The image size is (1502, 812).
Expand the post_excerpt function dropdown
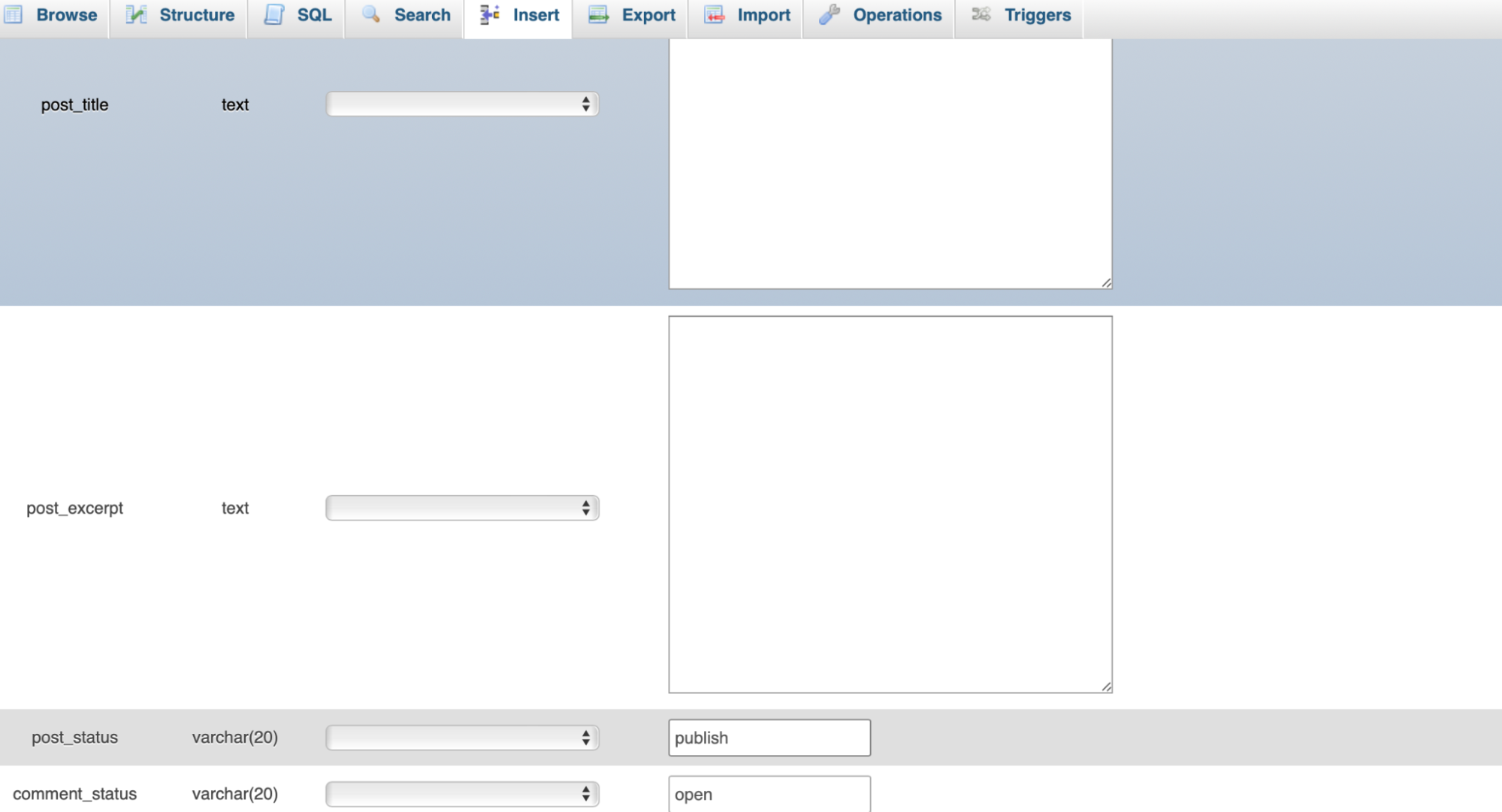[461, 508]
